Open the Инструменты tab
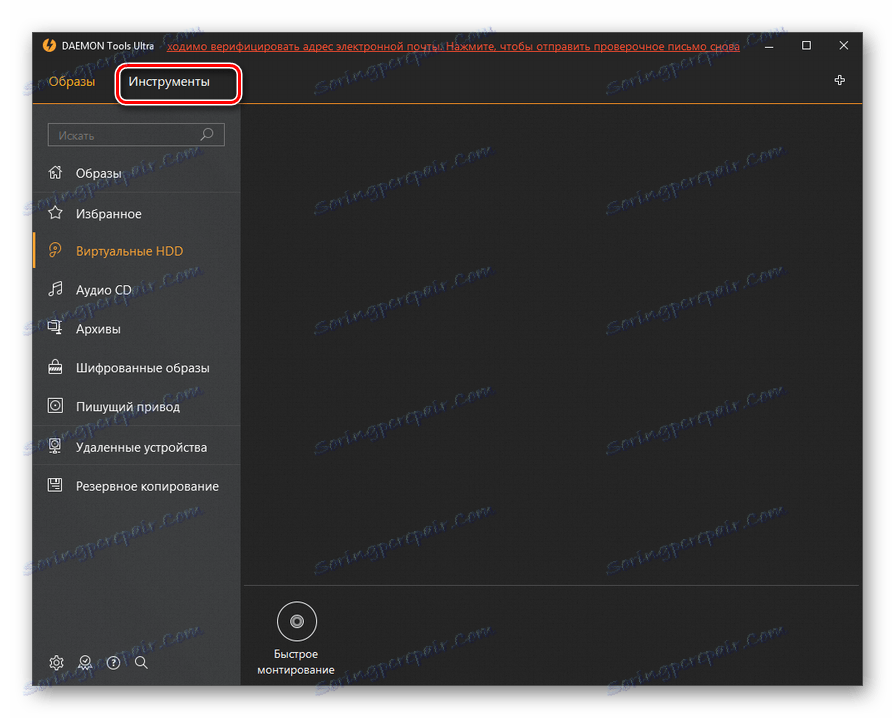Screen dimensions: 895x718 coord(169,82)
